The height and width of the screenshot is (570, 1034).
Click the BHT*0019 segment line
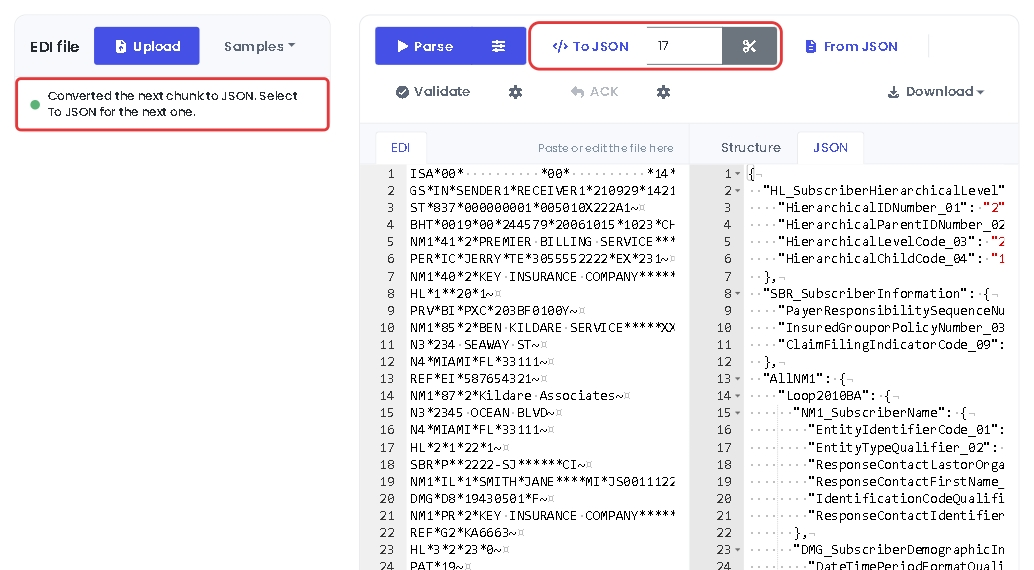pyautogui.click(x=542, y=225)
